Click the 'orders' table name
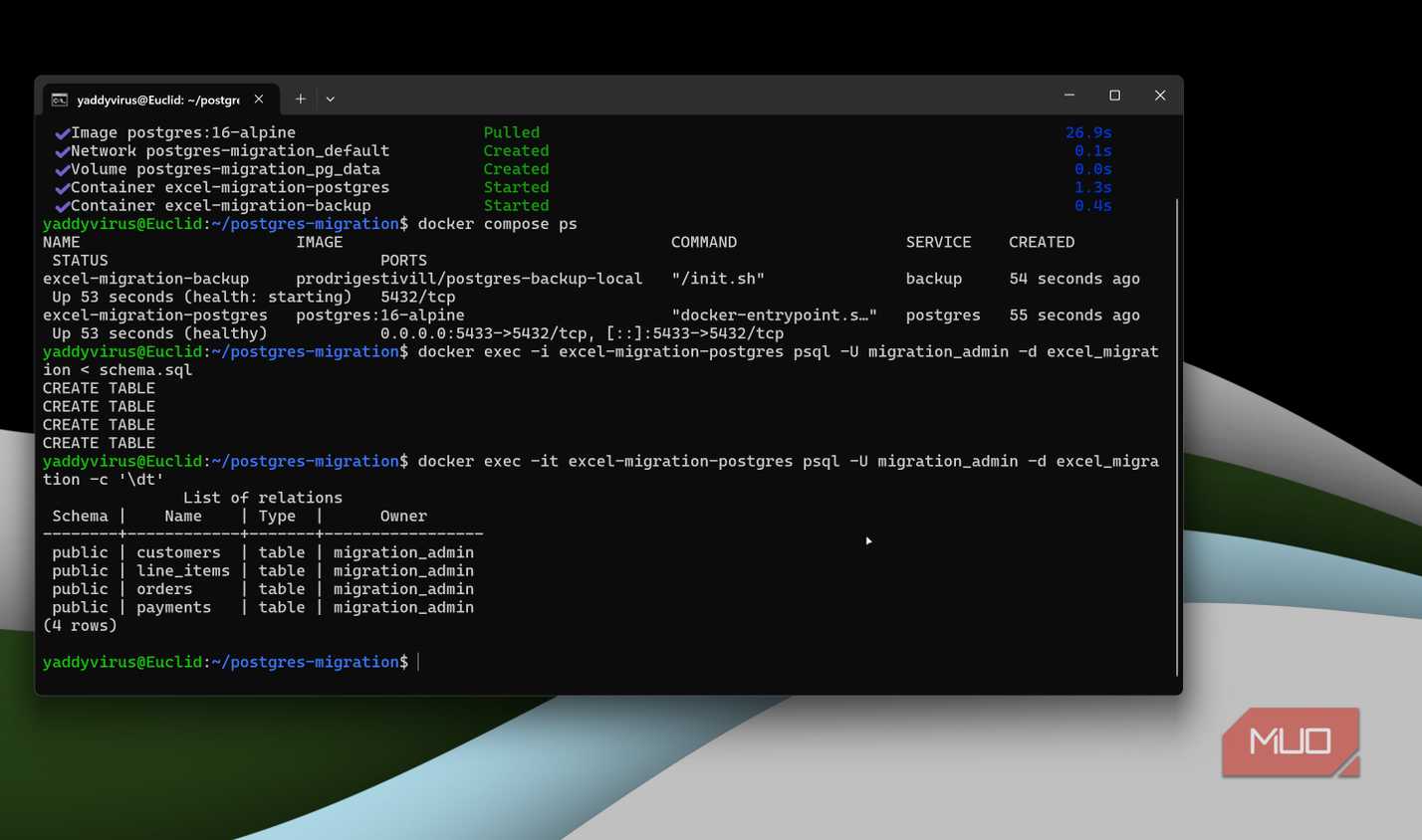The image size is (1422, 840). point(164,589)
